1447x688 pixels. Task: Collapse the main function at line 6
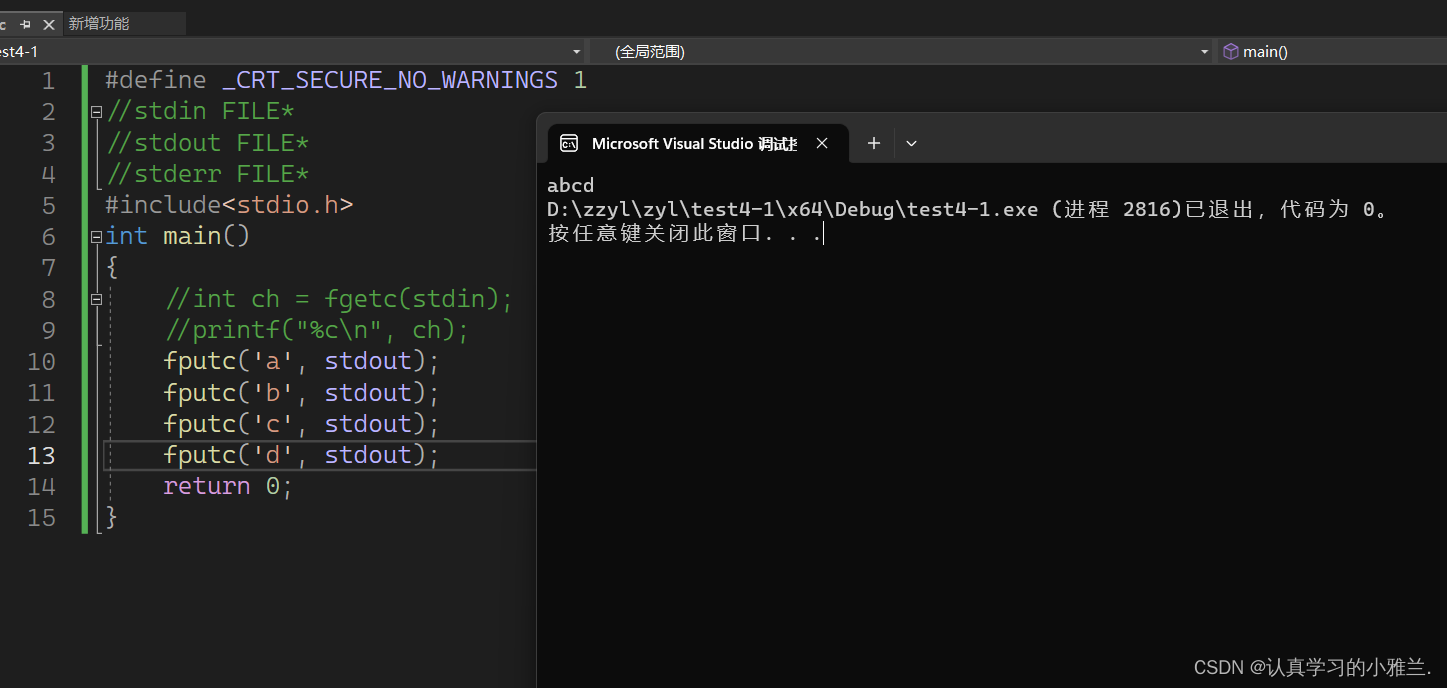click(x=96, y=237)
